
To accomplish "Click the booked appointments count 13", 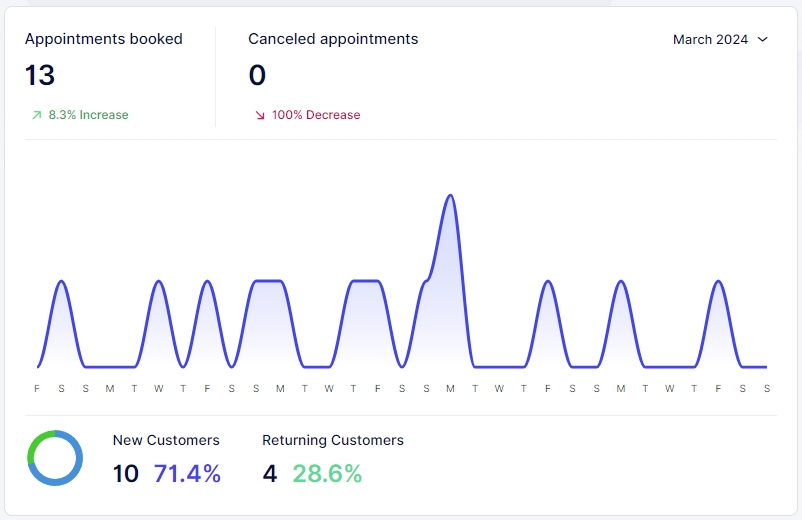I will coord(40,76).
